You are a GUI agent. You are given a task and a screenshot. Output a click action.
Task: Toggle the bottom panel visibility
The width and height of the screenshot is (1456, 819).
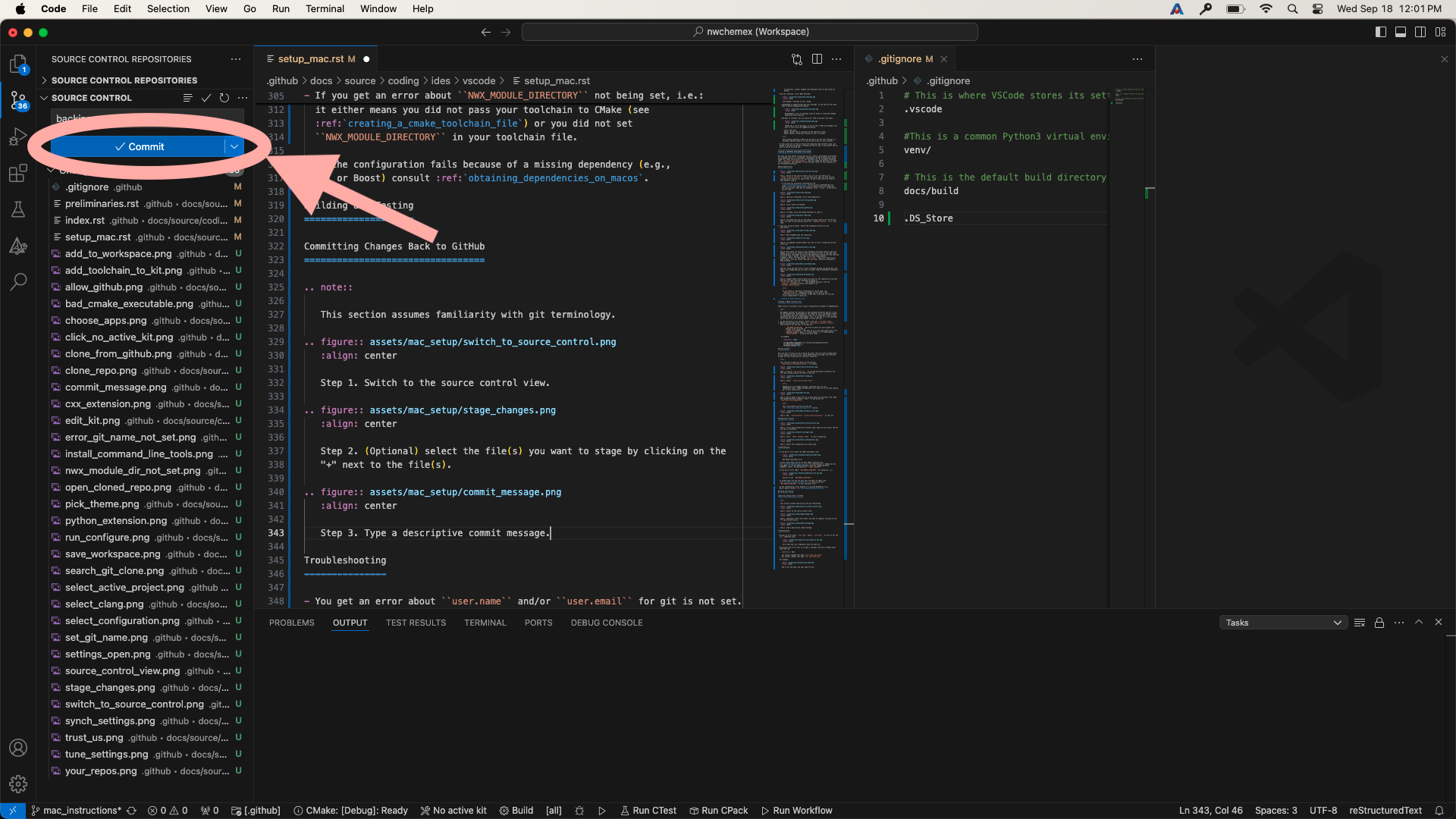(1401, 32)
